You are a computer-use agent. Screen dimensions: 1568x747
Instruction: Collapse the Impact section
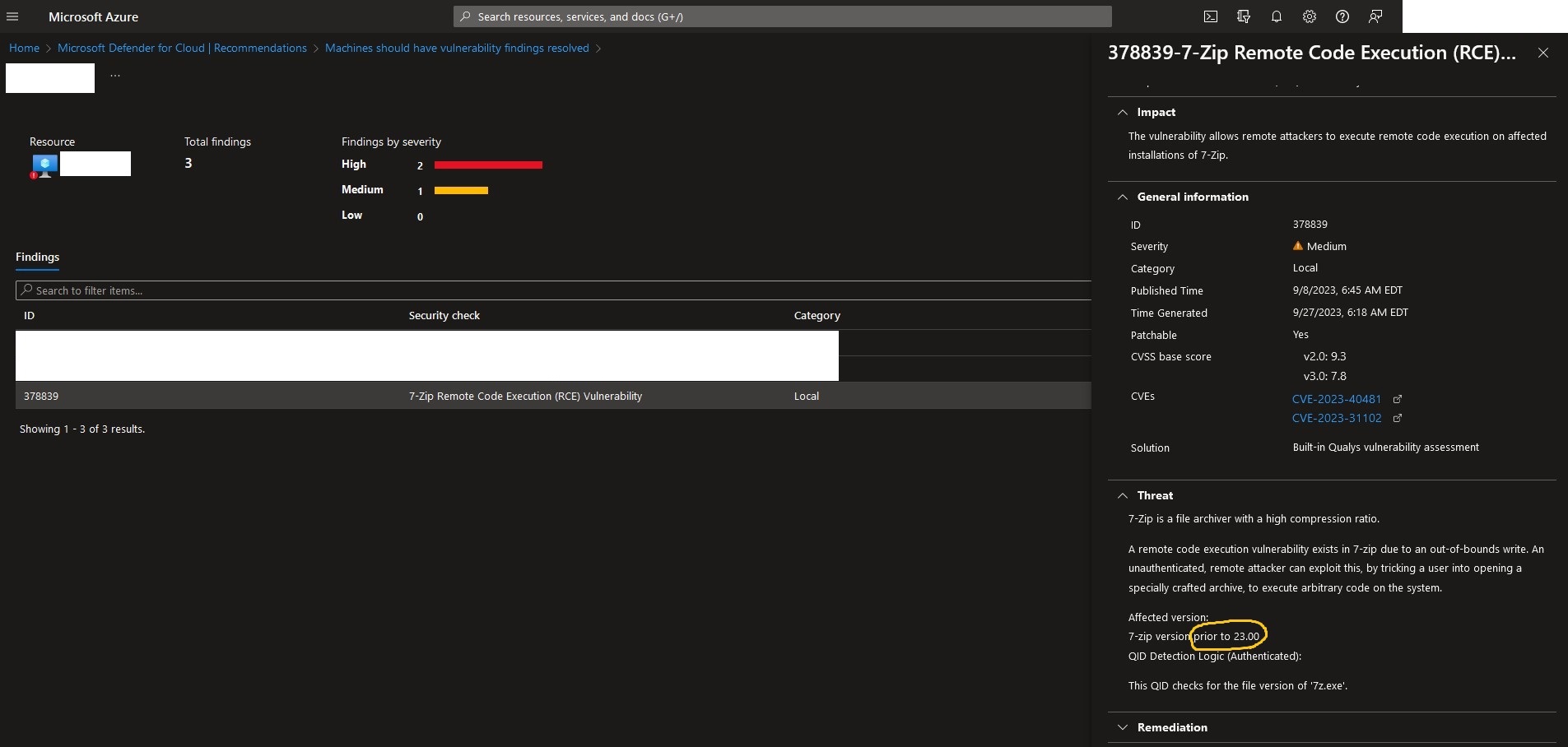click(x=1124, y=112)
